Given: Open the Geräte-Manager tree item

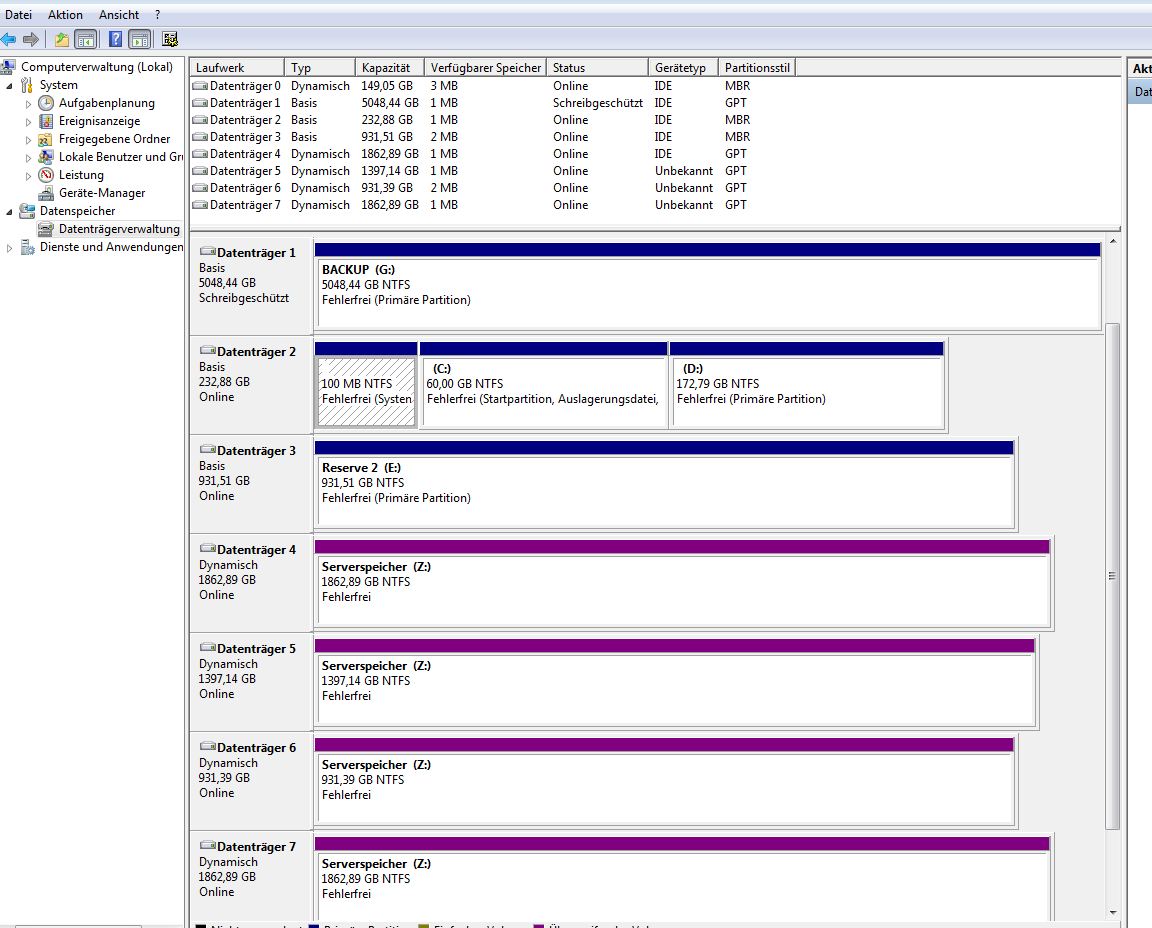Looking at the screenshot, I should 101,193.
